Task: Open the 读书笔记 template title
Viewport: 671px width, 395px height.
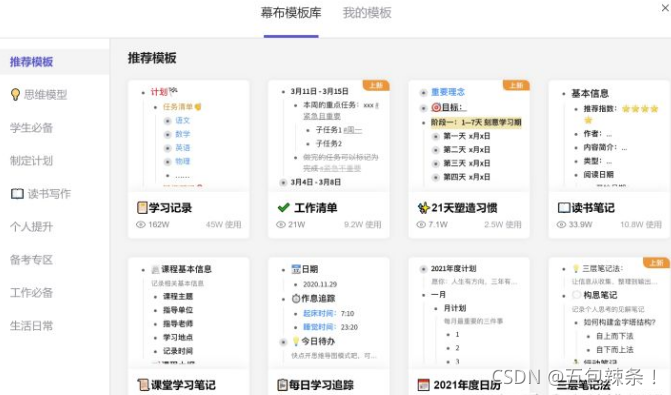Action: pos(593,208)
